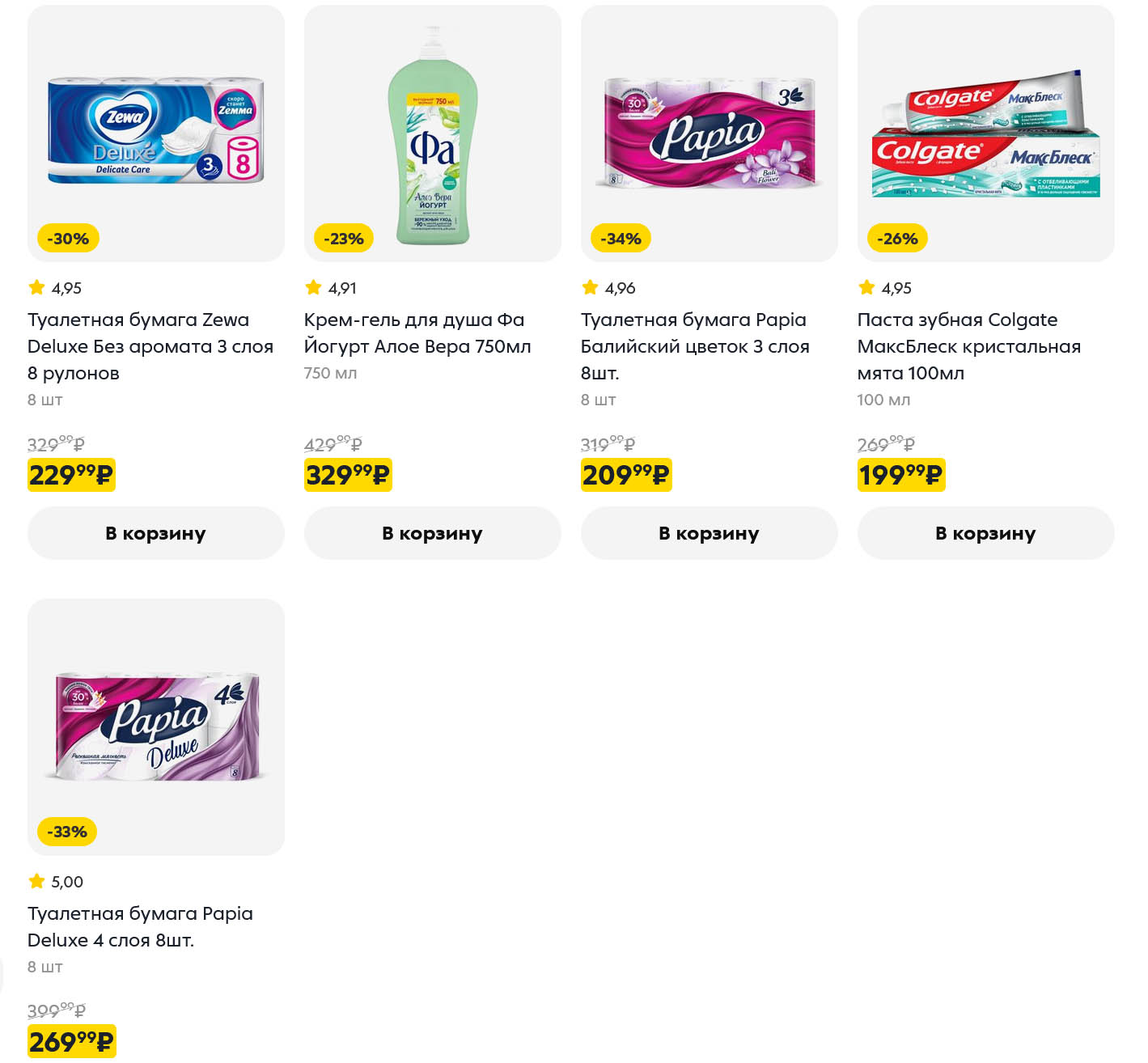
Task: Click the -33% discount badge
Action: click(67, 832)
